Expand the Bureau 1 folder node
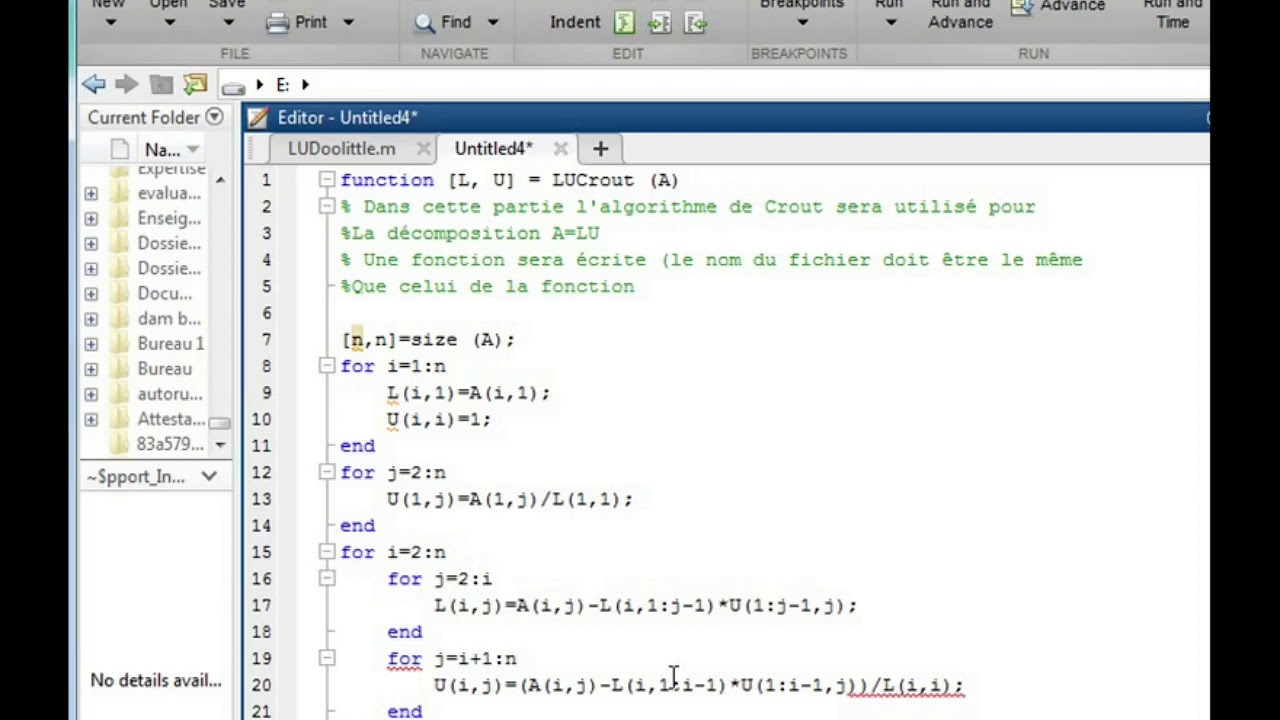The height and width of the screenshot is (720, 1280). [x=91, y=344]
